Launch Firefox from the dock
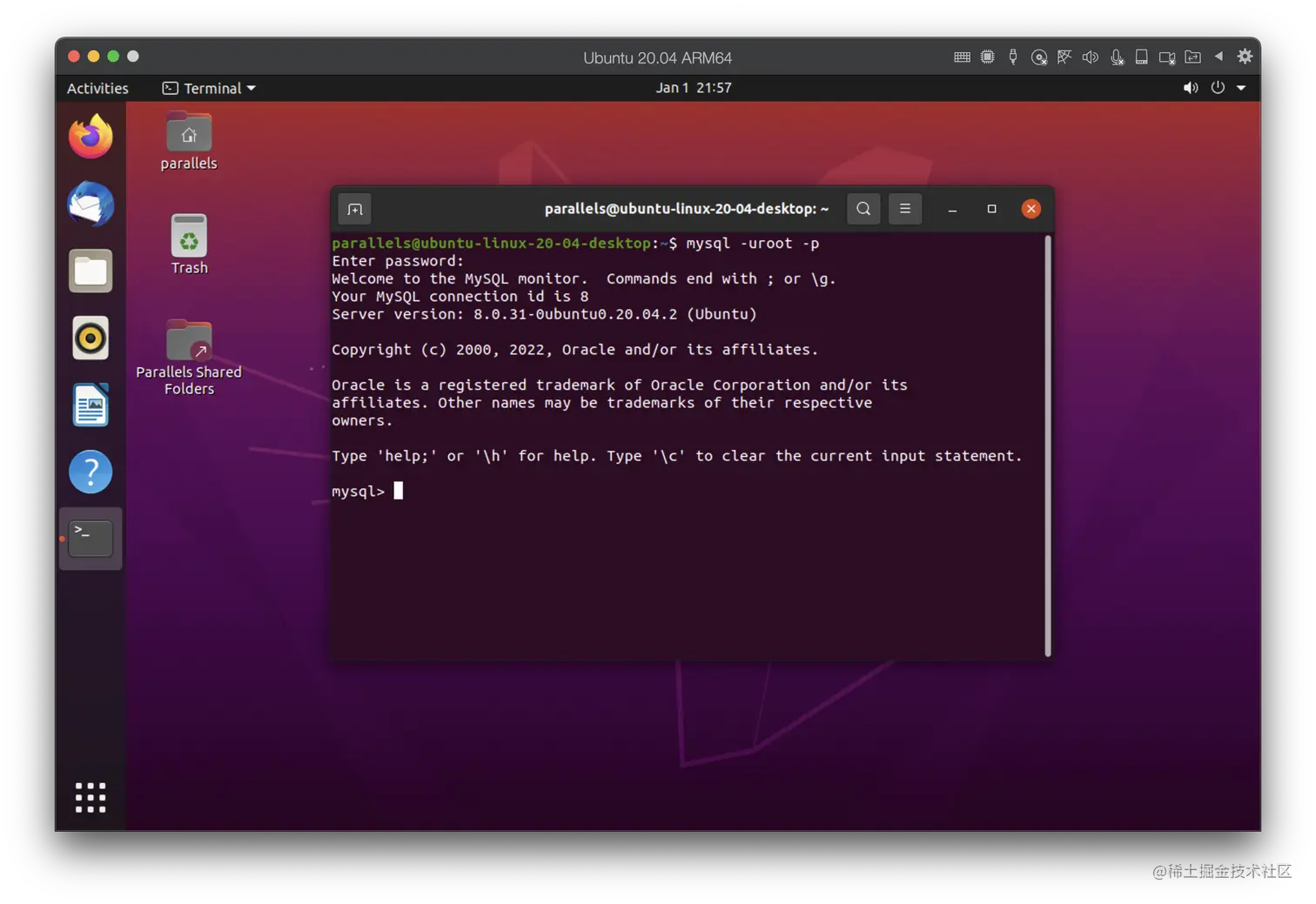The image size is (1316, 904). (x=91, y=137)
